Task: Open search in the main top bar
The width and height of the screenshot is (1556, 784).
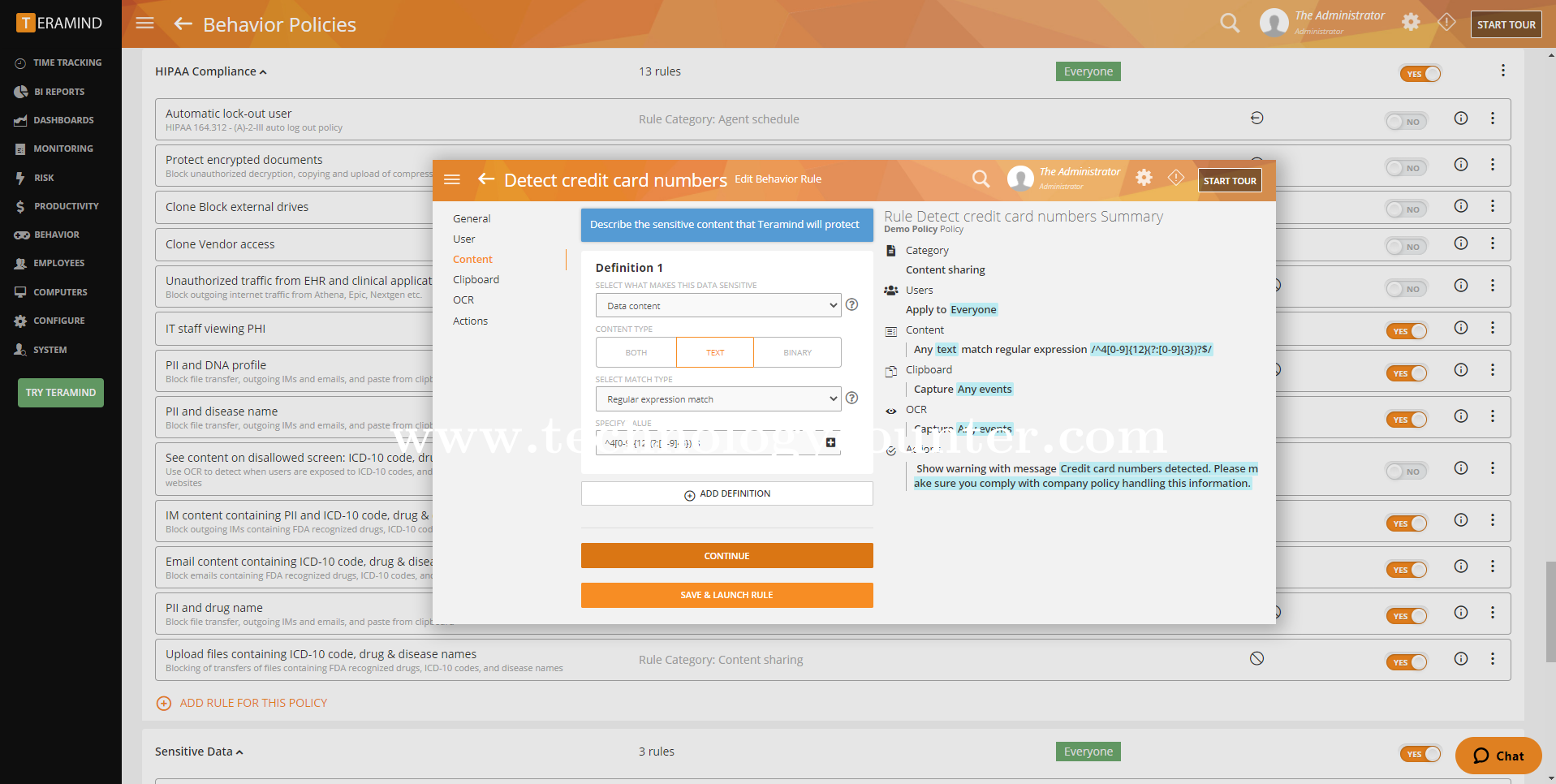Action: tap(1230, 23)
